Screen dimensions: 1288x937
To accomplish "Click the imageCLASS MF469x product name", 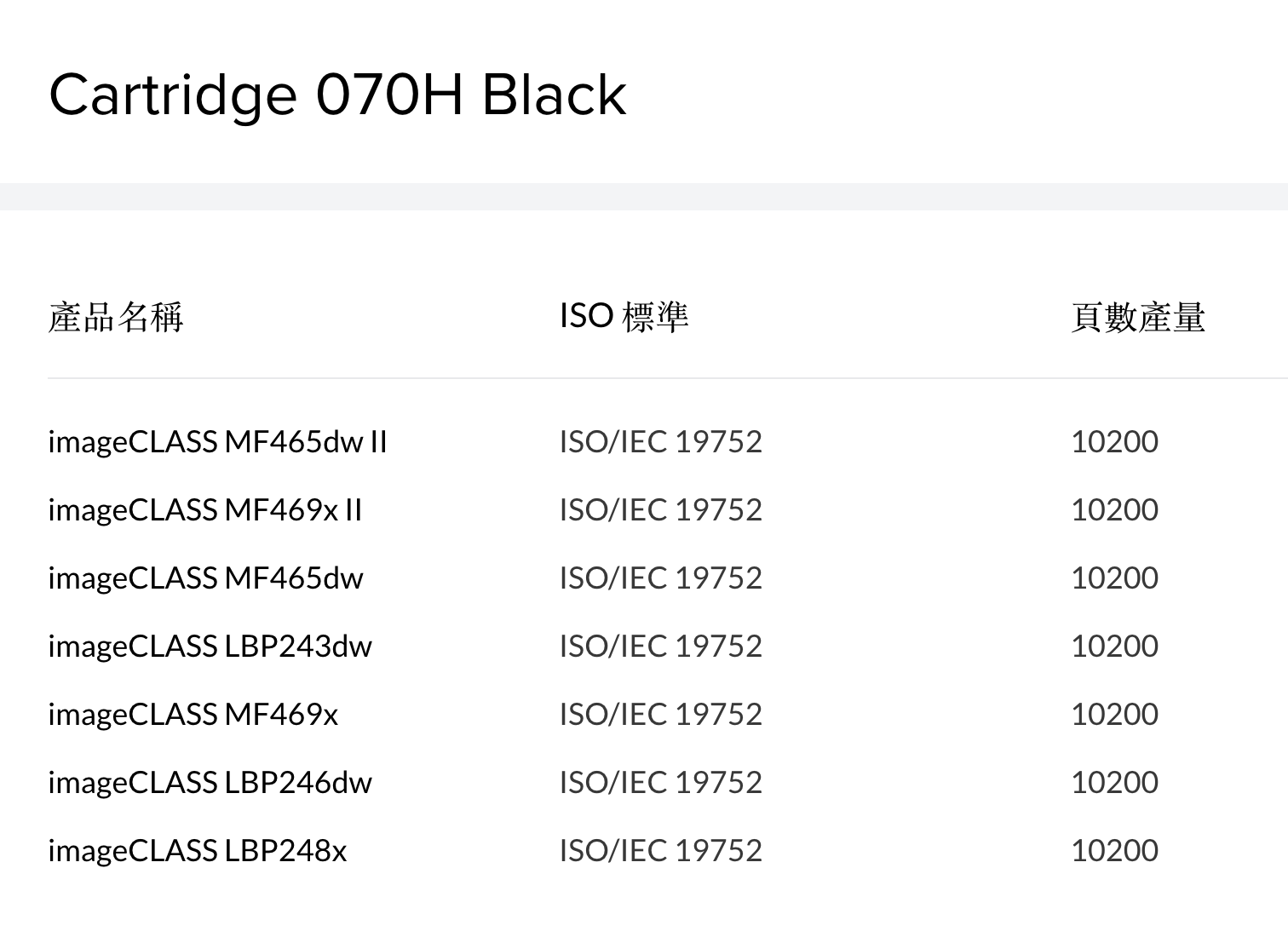I will pos(193,715).
